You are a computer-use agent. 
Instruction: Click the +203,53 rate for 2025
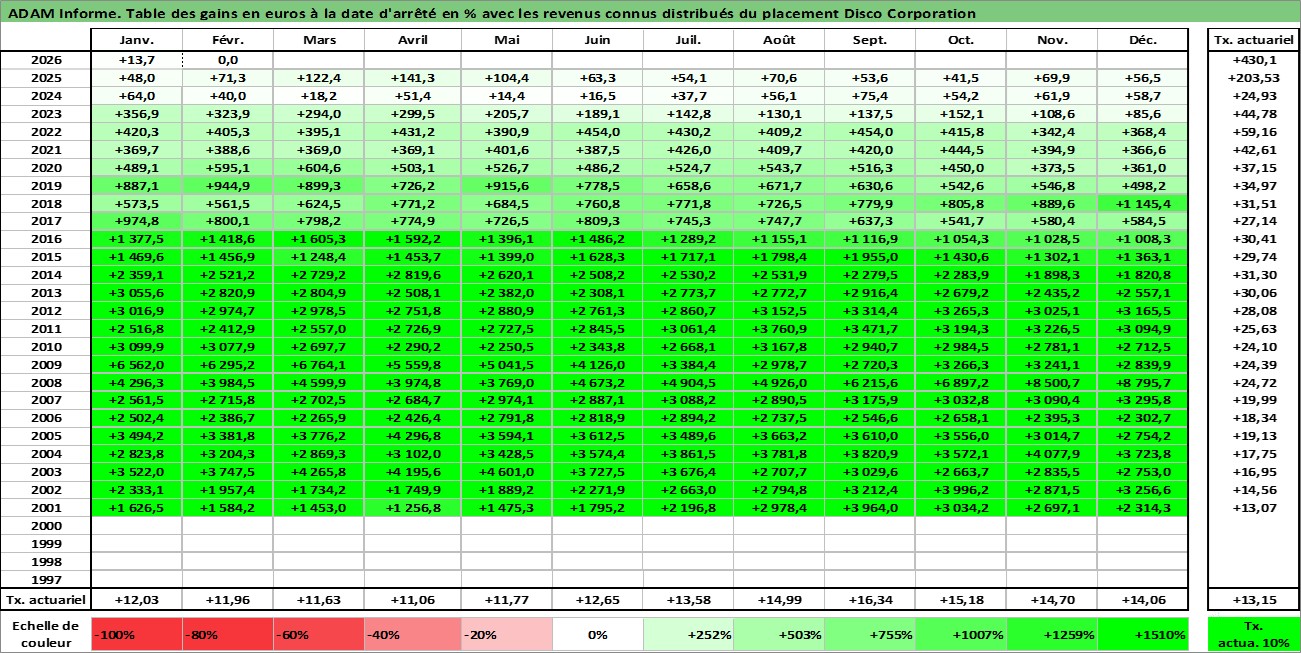click(x=1253, y=78)
